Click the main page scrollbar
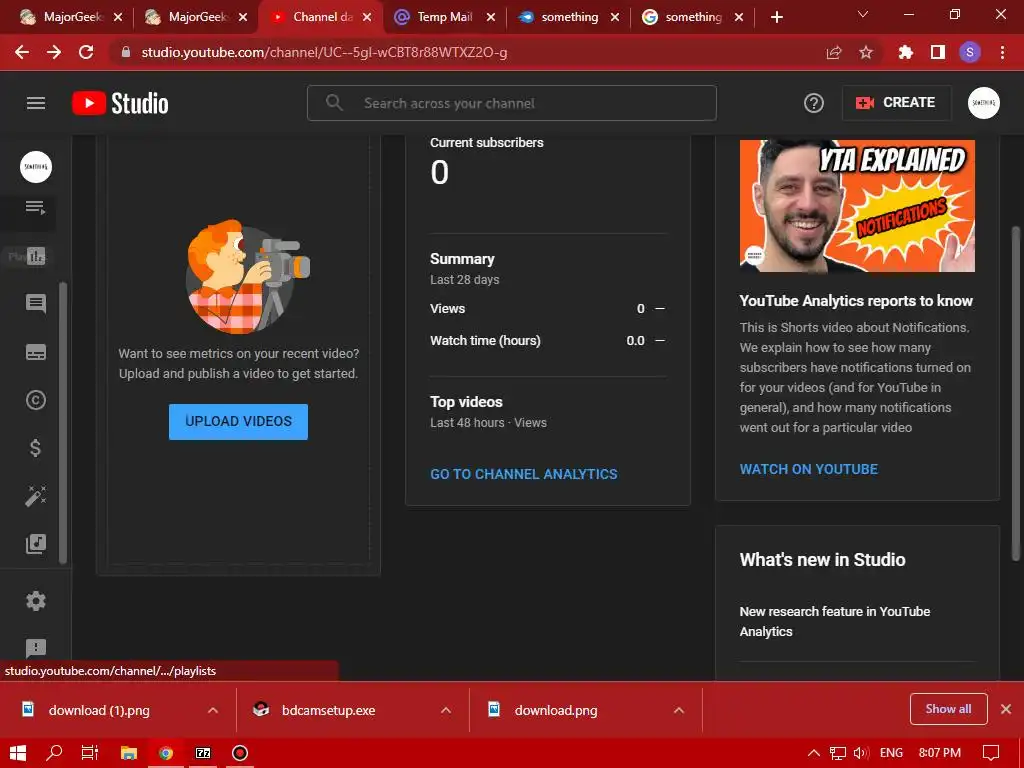 click(1016, 393)
